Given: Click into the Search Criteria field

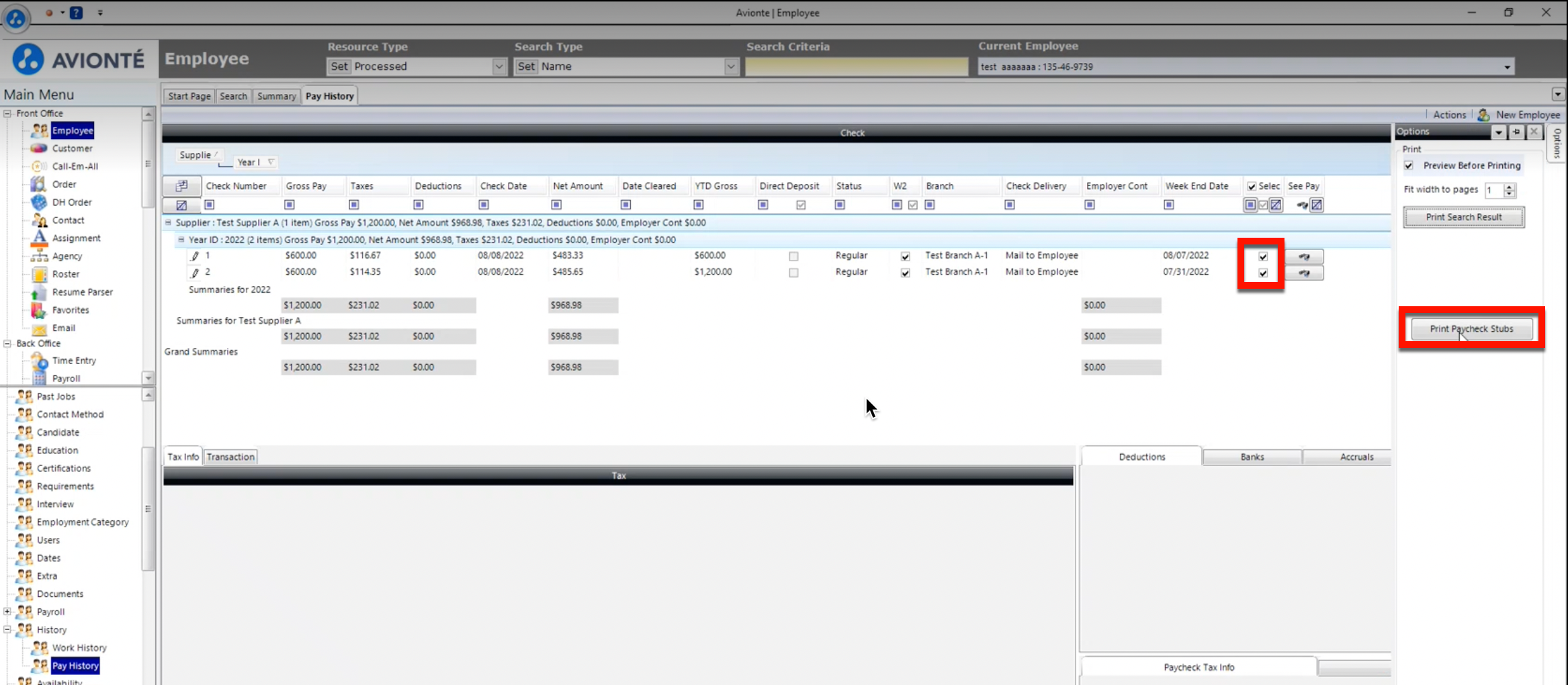Looking at the screenshot, I should tap(856, 66).
